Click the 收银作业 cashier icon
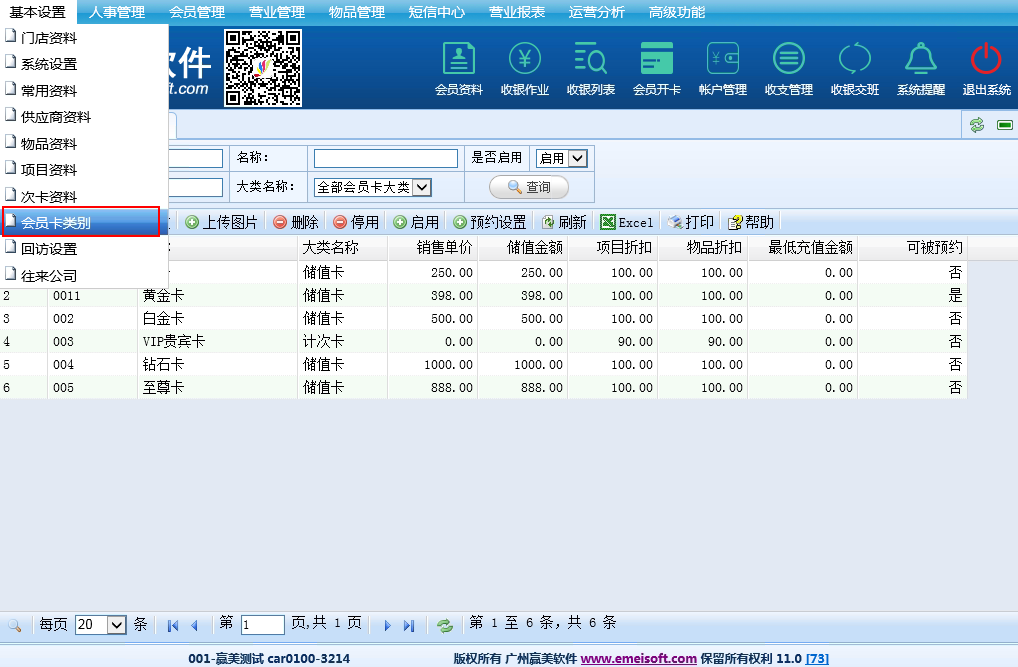The width and height of the screenshot is (1018, 667). tap(524, 68)
